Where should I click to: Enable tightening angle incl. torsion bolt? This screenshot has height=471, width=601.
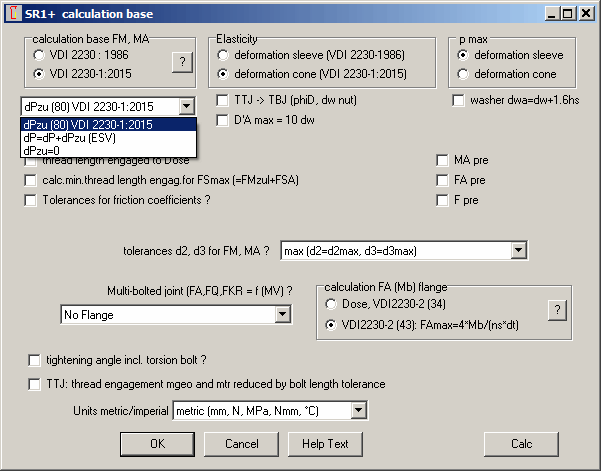(x=37, y=360)
